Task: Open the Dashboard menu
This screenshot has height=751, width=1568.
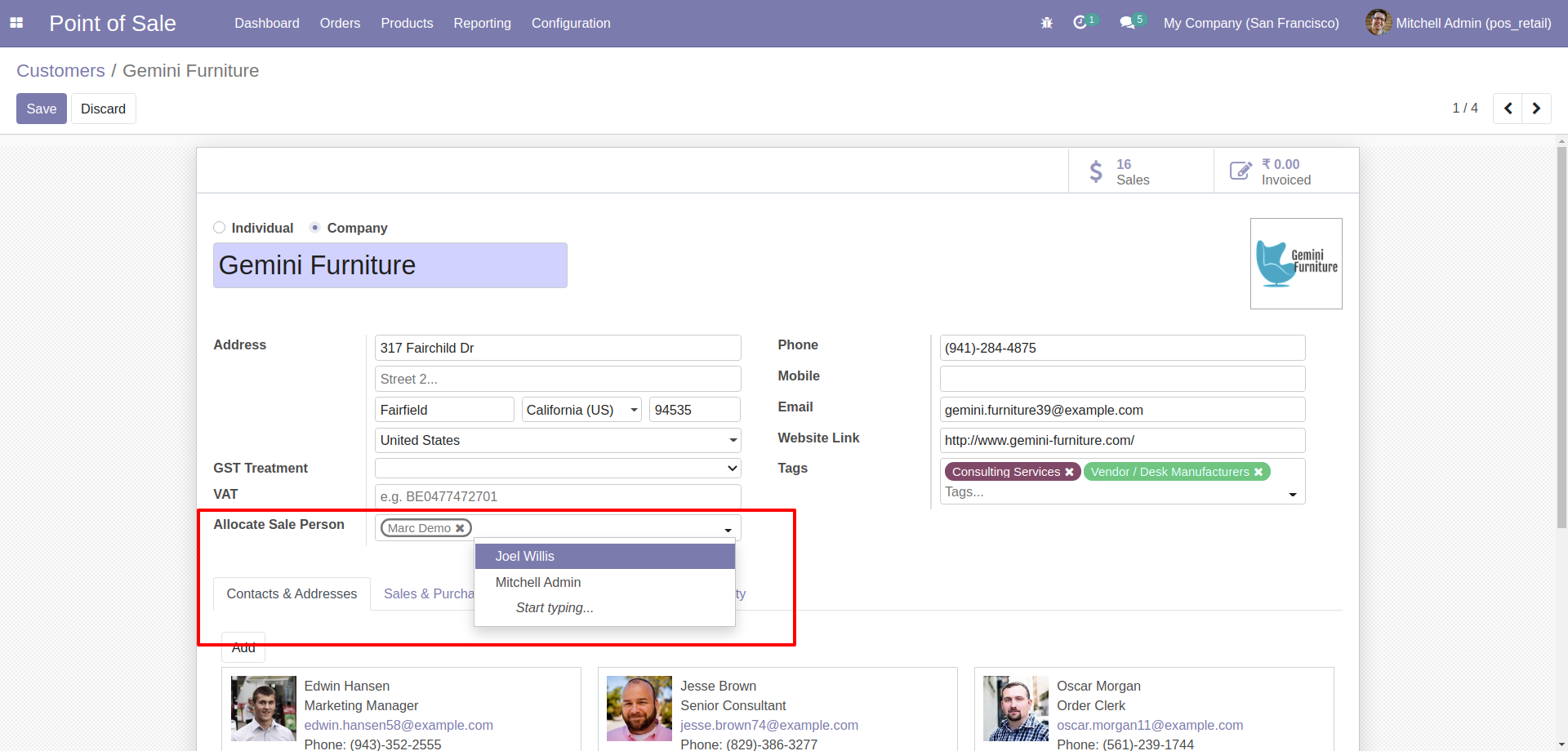Action: 267,23
